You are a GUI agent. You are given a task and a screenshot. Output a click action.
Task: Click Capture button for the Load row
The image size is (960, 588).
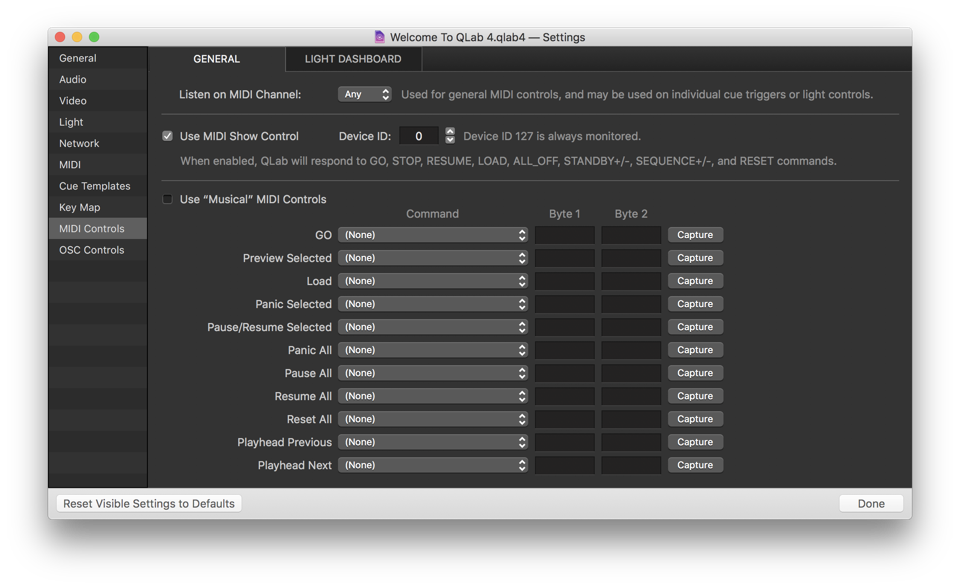[x=695, y=281]
